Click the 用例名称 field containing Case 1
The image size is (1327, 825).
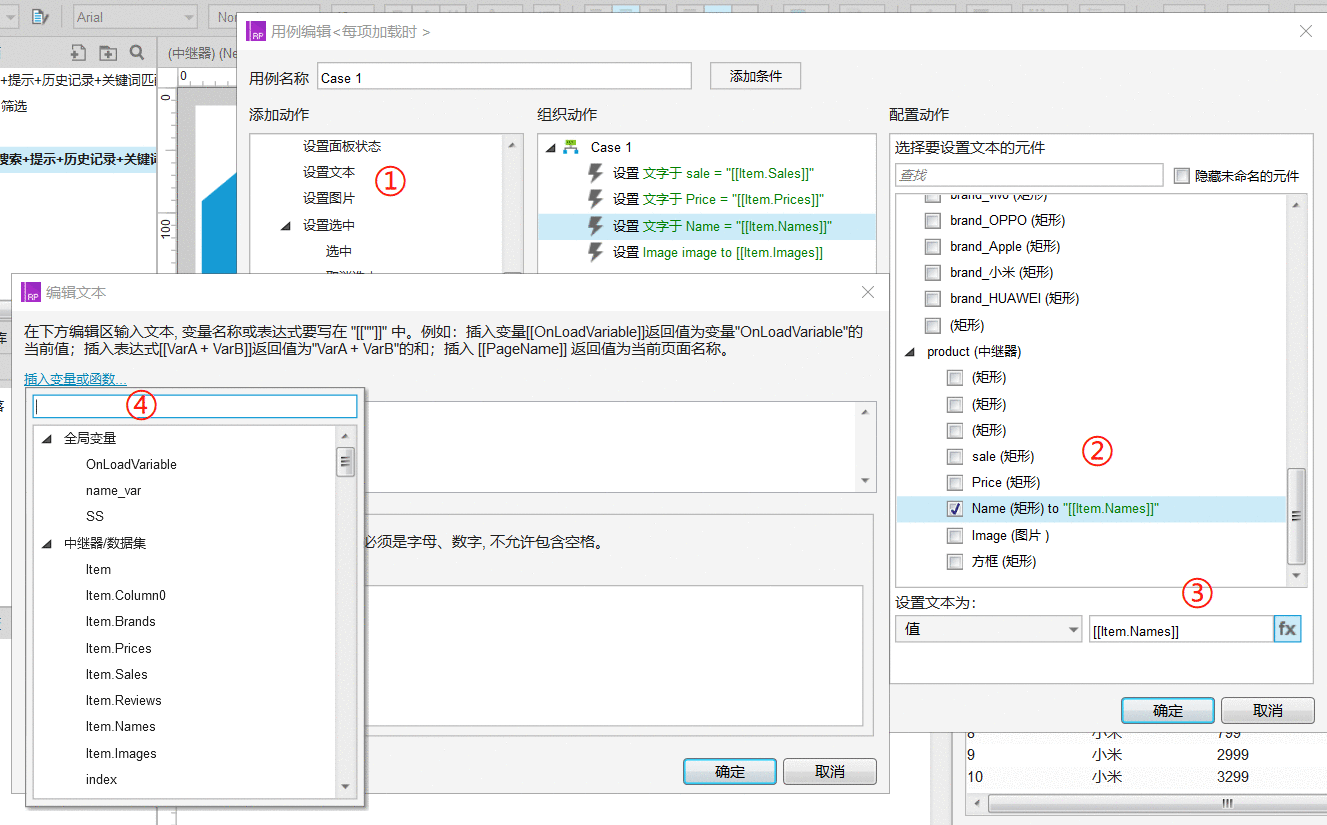point(505,77)
